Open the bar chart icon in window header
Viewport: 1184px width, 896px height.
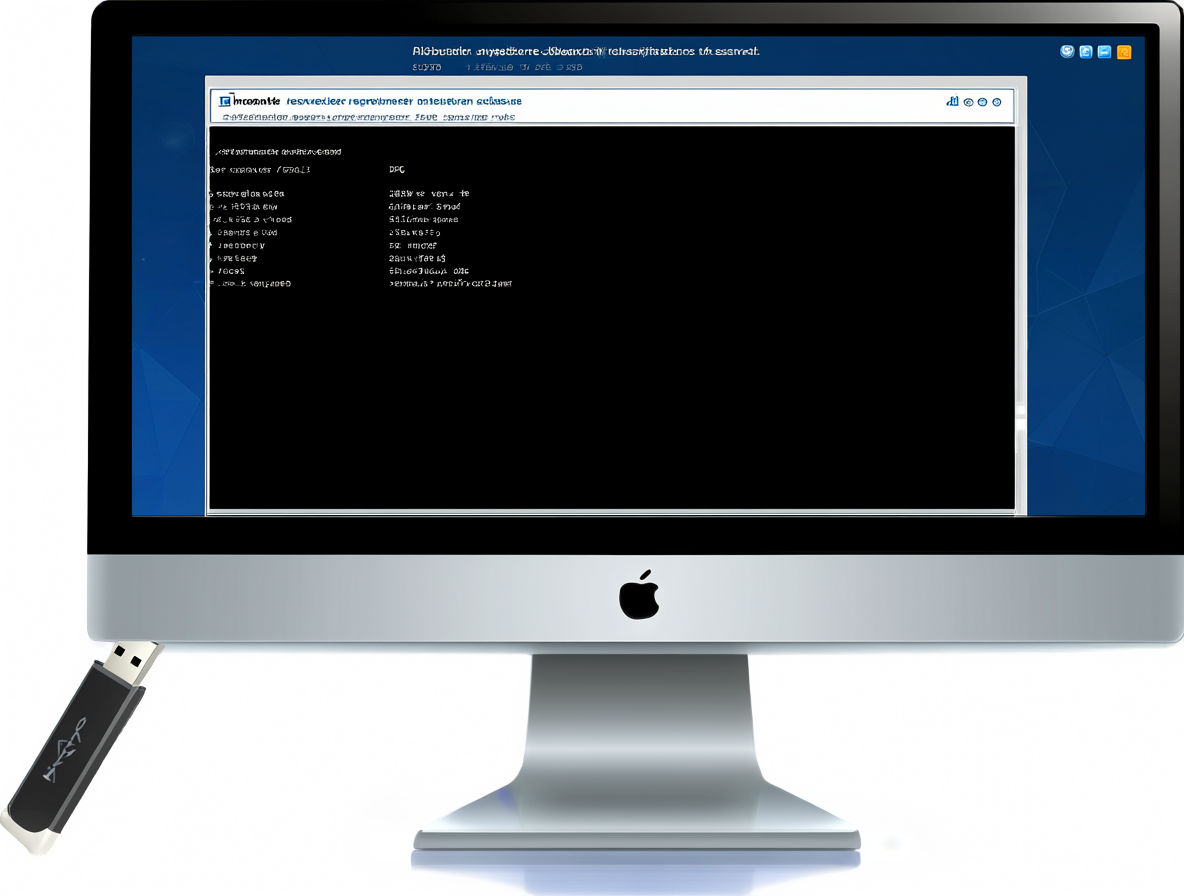coord(953,101)
